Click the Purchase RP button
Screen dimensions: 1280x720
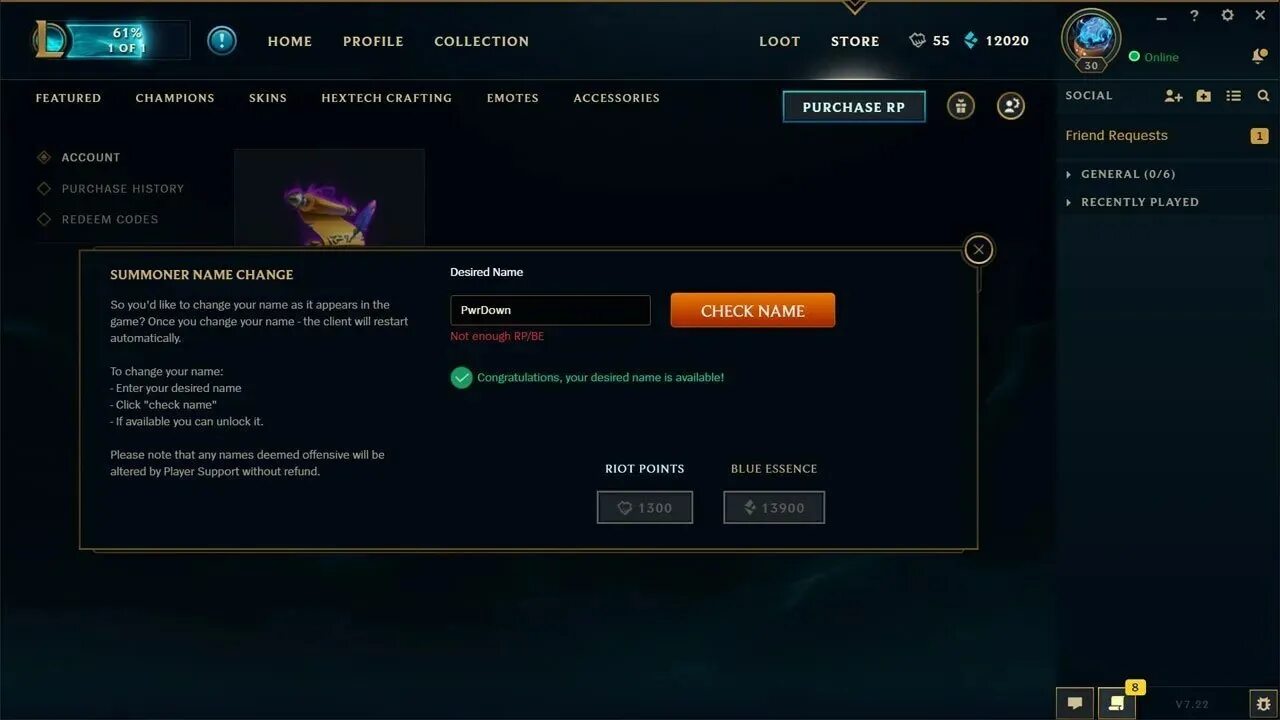(x=854, y=107)
